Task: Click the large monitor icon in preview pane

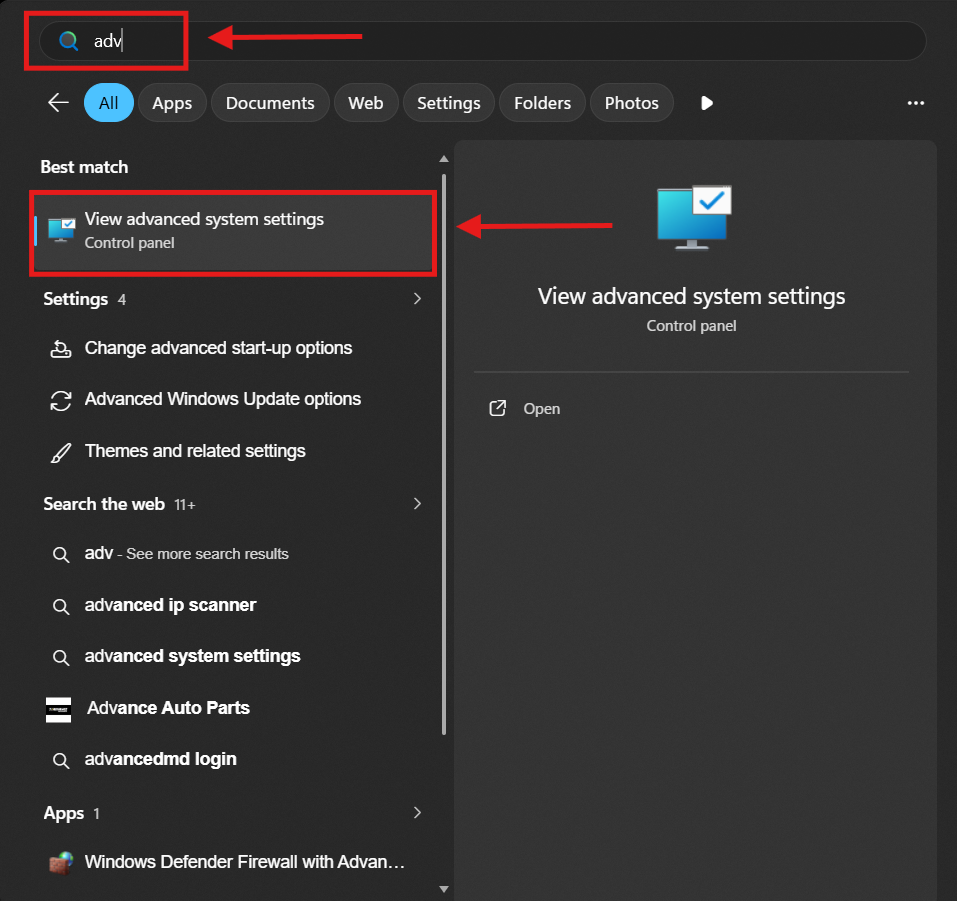Action: tap(693, 217)
